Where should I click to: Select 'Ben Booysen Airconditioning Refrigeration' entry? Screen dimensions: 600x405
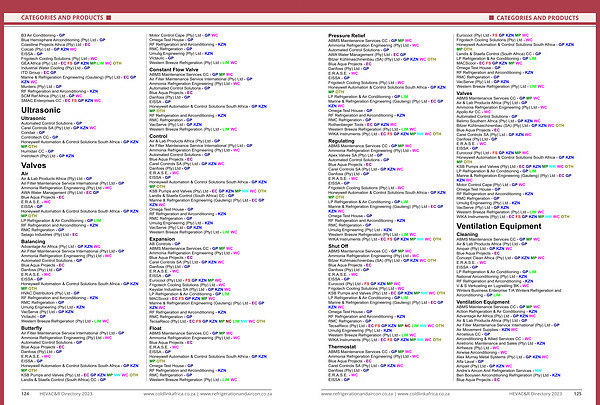509,375
